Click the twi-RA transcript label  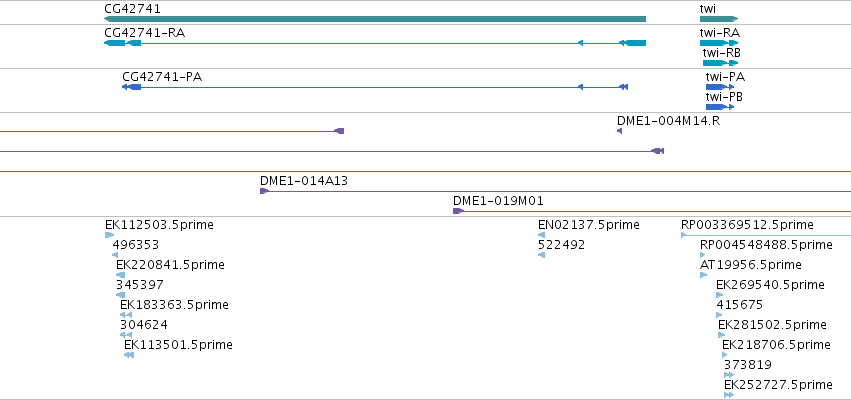[x=720, y=33]
